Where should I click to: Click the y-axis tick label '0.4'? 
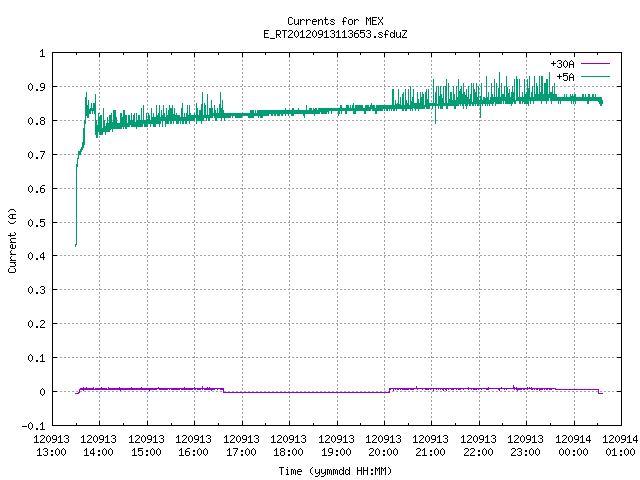37,256
